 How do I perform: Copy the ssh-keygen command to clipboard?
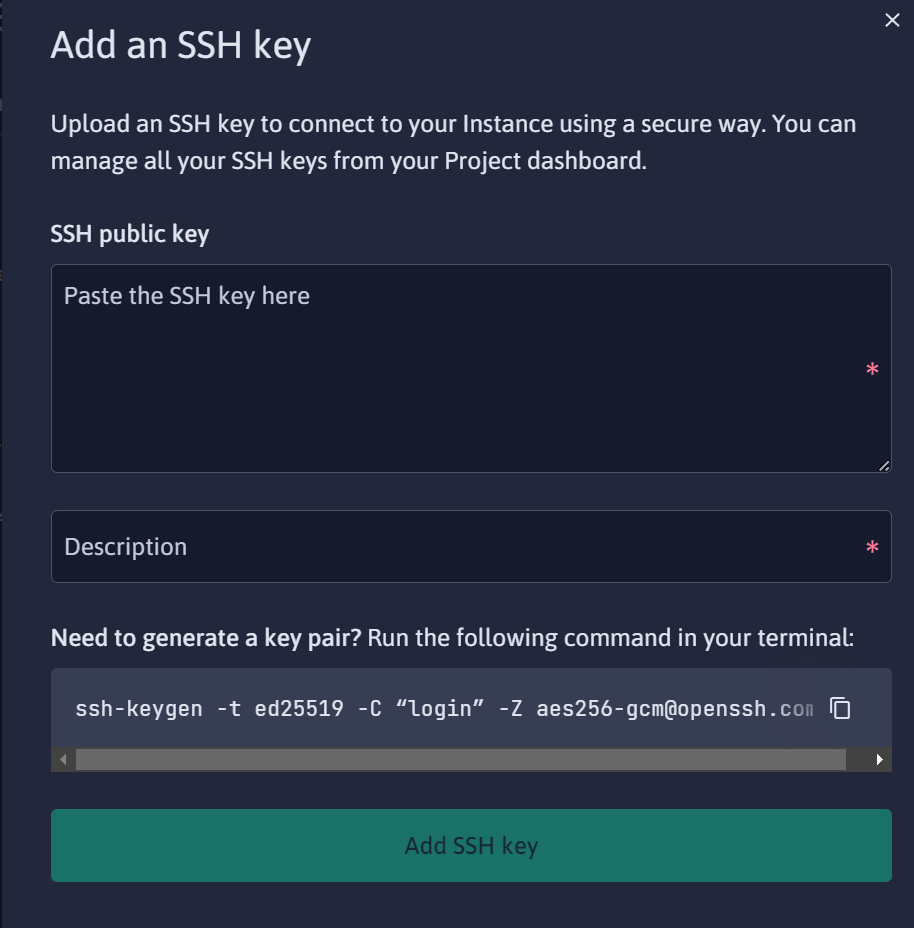840,708
